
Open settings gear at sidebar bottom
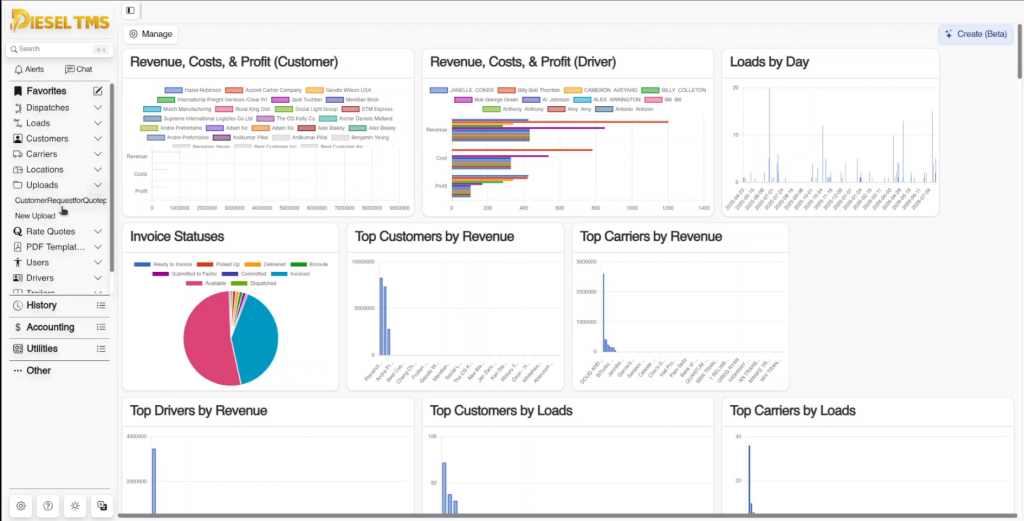[21, 506]
